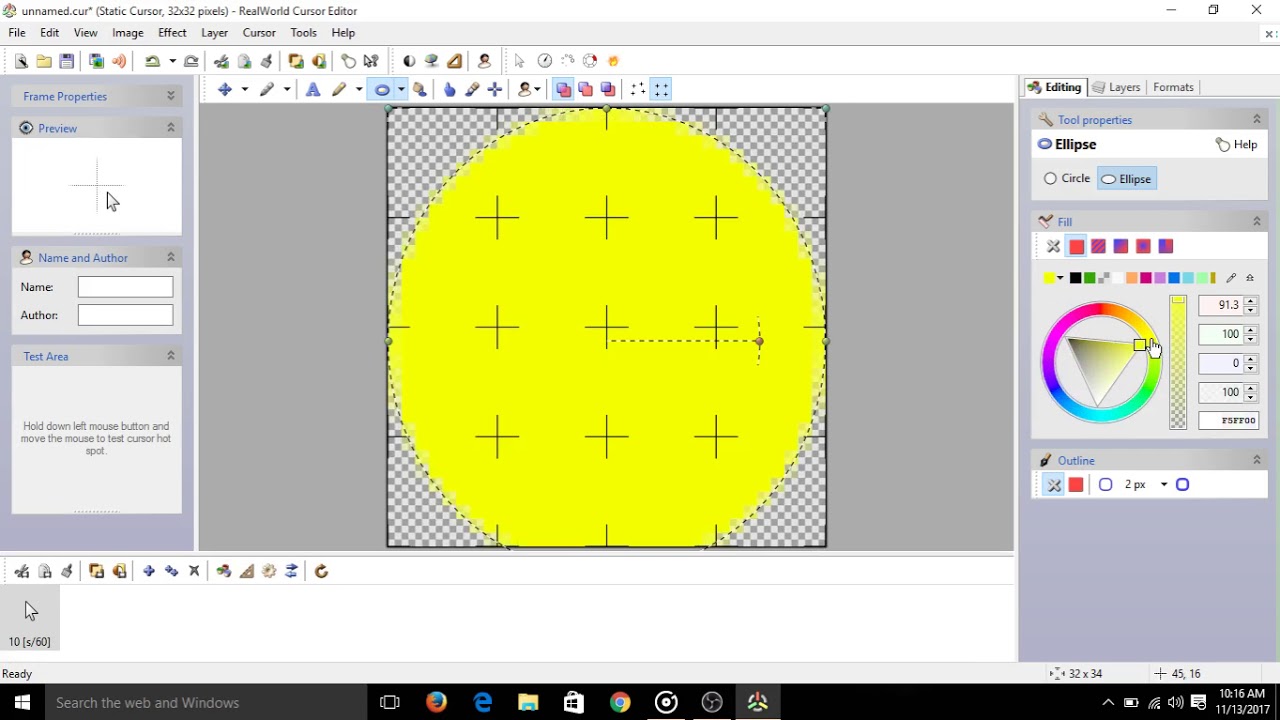The width and height of the screenshot is (1280, 720).
Task: Switch to the Formats tab
Action: [x=1173, y=87]
